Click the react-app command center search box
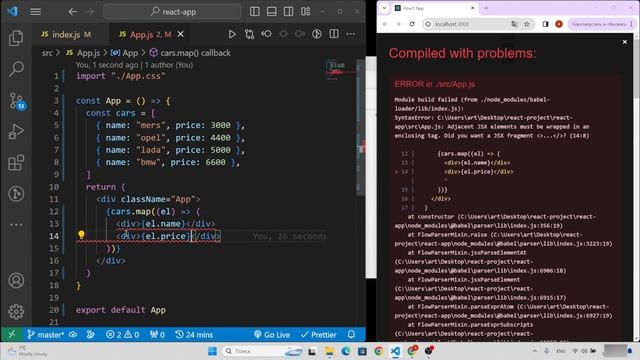The width and height of the screenshot is (640, 360). tap(172, 11)
